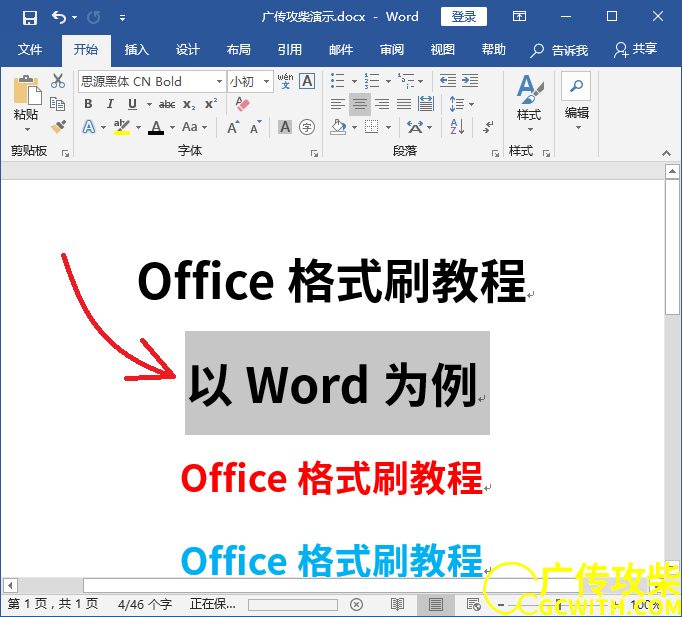Screen dimensions: 682x617
Task: Toggle underline formatting
Action: (133, 104)
